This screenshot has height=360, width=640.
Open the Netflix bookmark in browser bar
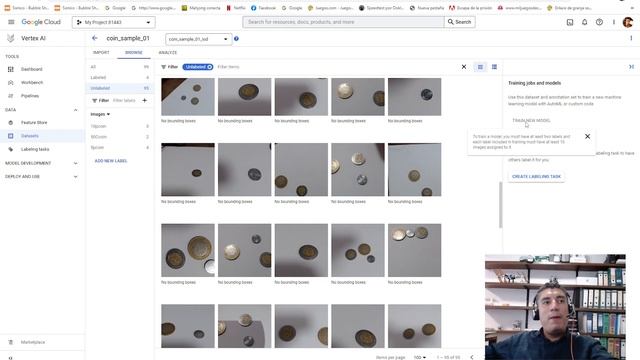236,8
